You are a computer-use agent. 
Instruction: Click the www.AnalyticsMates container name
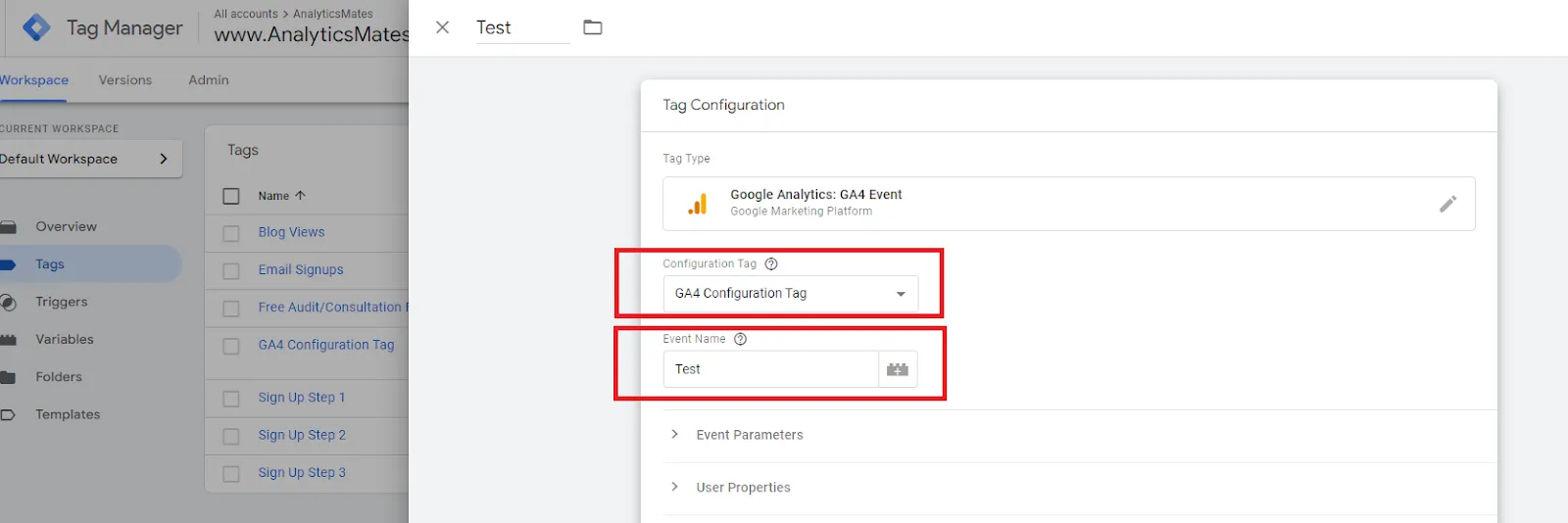pyautogui.click(x=312, y=34)
